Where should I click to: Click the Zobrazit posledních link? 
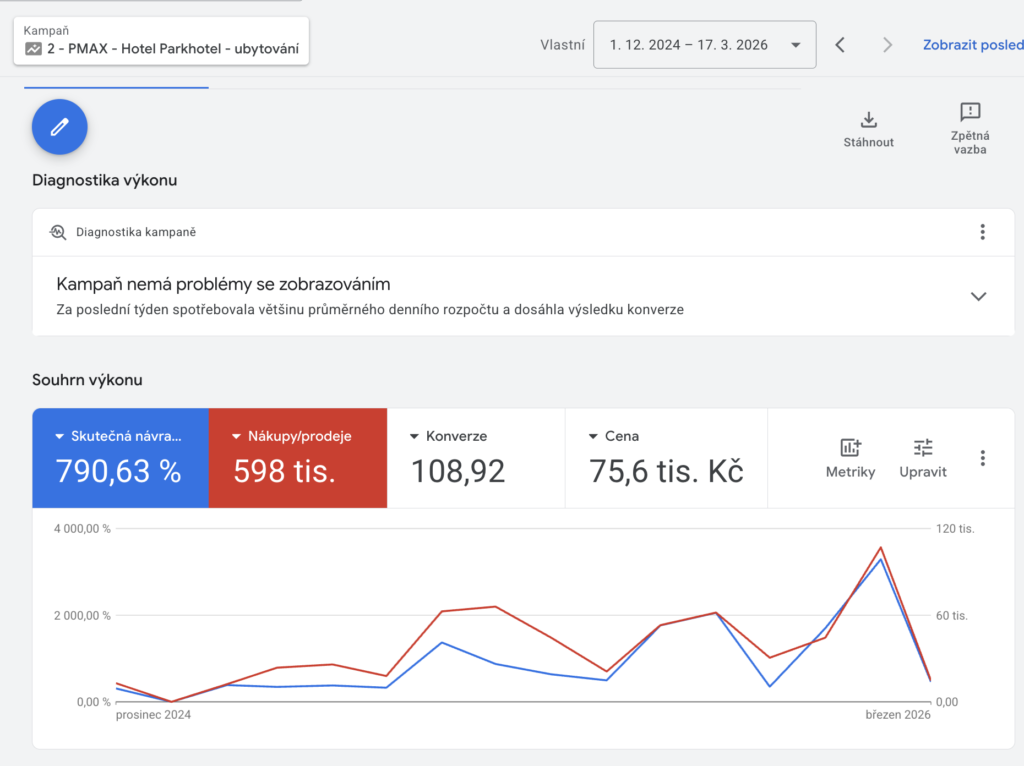(x=972, y=45)
